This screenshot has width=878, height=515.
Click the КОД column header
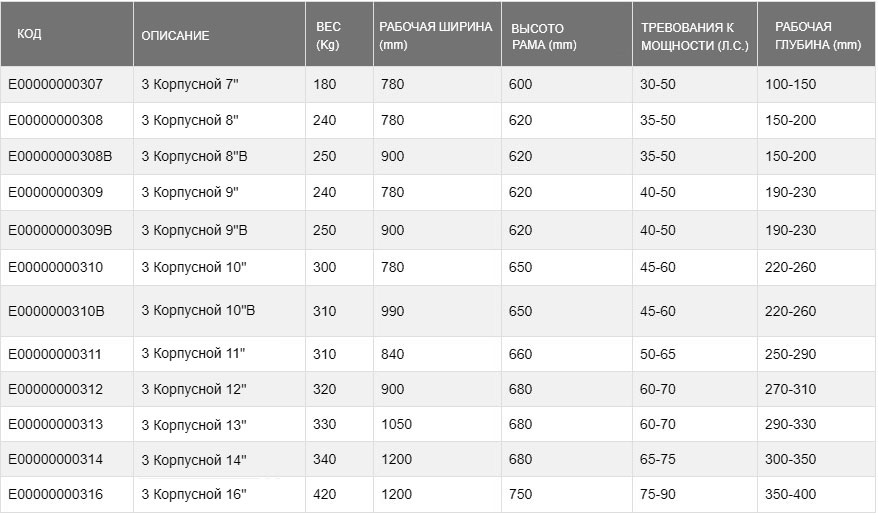[30, 35]
